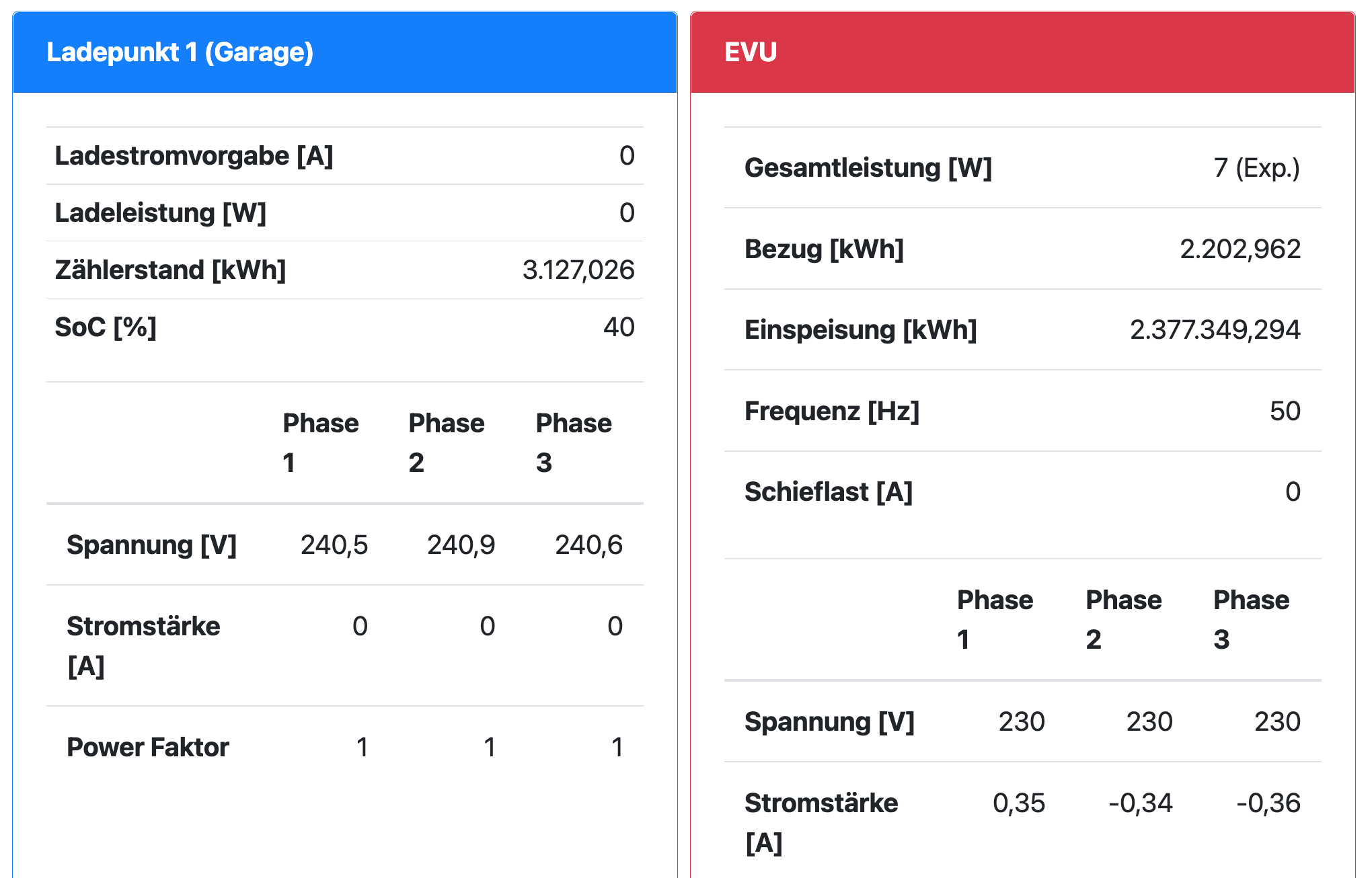Click the Zählerstand value 3.127,026
This screenshot has height=878, width=1372.
[x=578, y=270]
